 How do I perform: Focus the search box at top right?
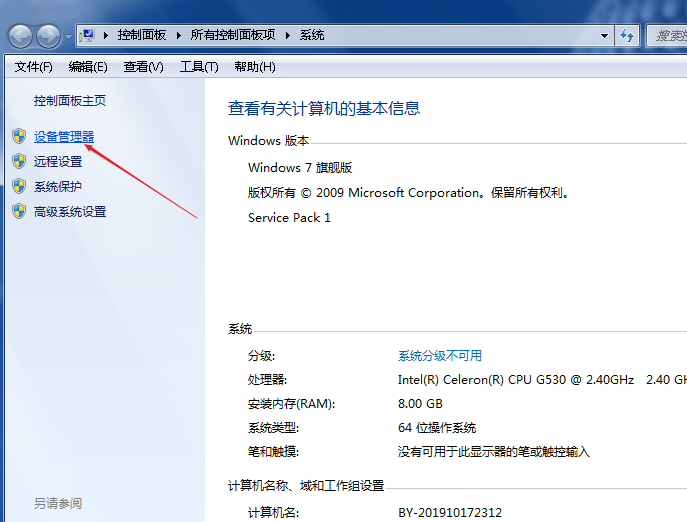[x=667, y=36]
